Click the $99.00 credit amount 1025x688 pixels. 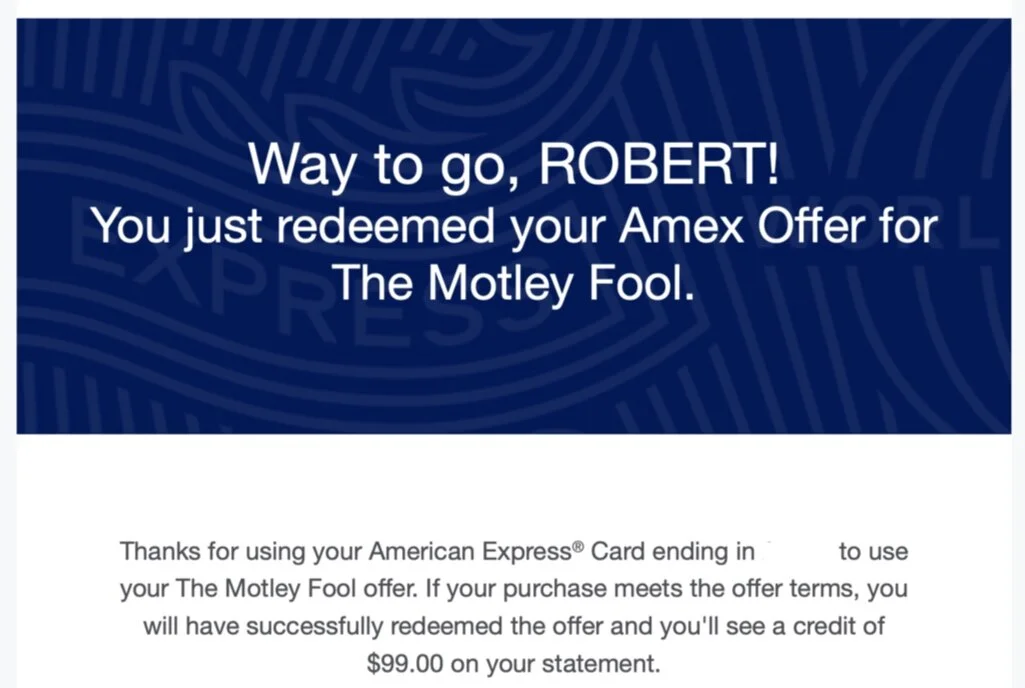405,663
